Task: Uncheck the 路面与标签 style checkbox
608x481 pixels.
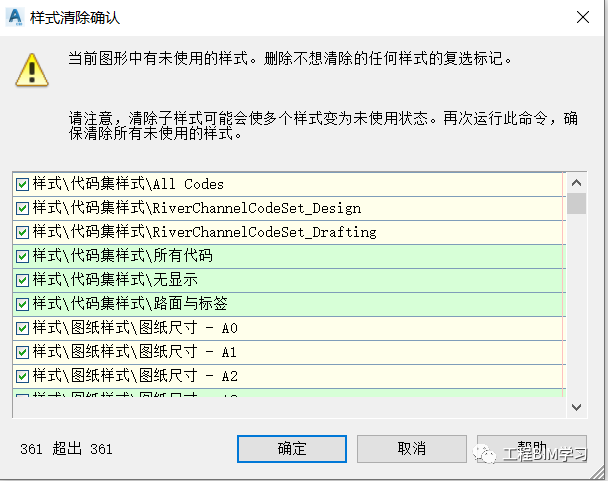Action: (x=22, y=304)
